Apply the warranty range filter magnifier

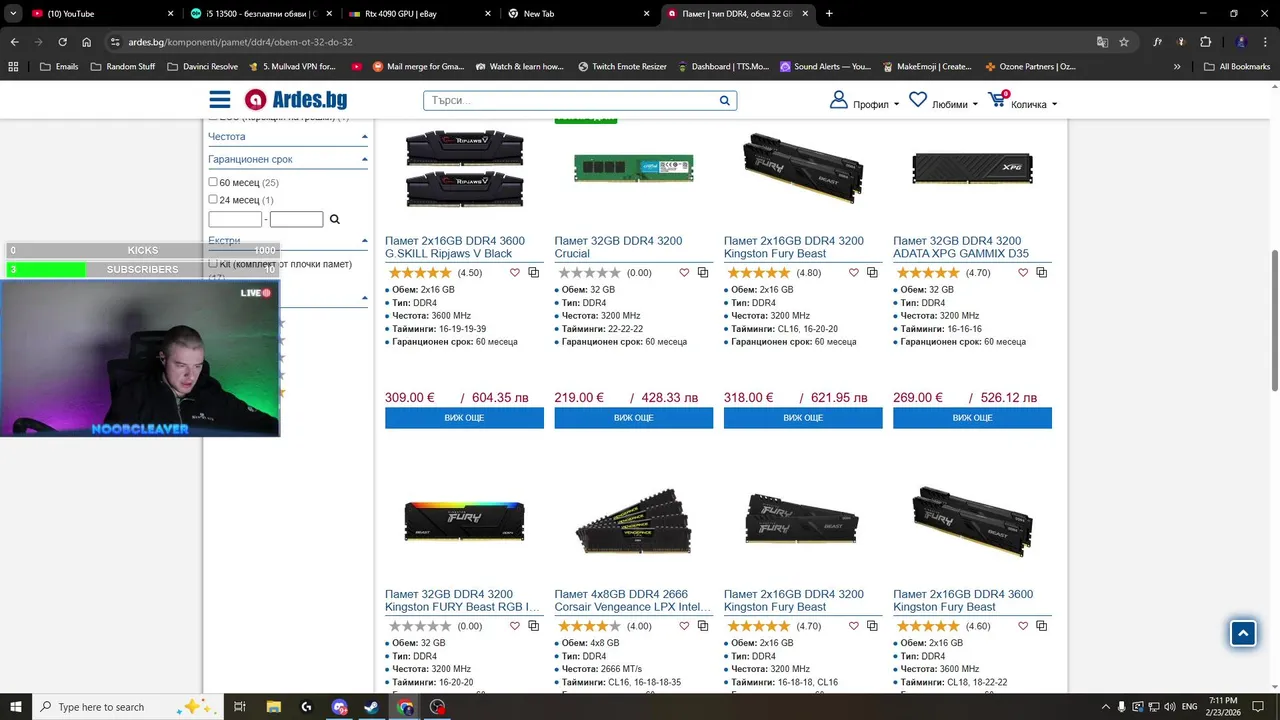click(x=335, y=219)
